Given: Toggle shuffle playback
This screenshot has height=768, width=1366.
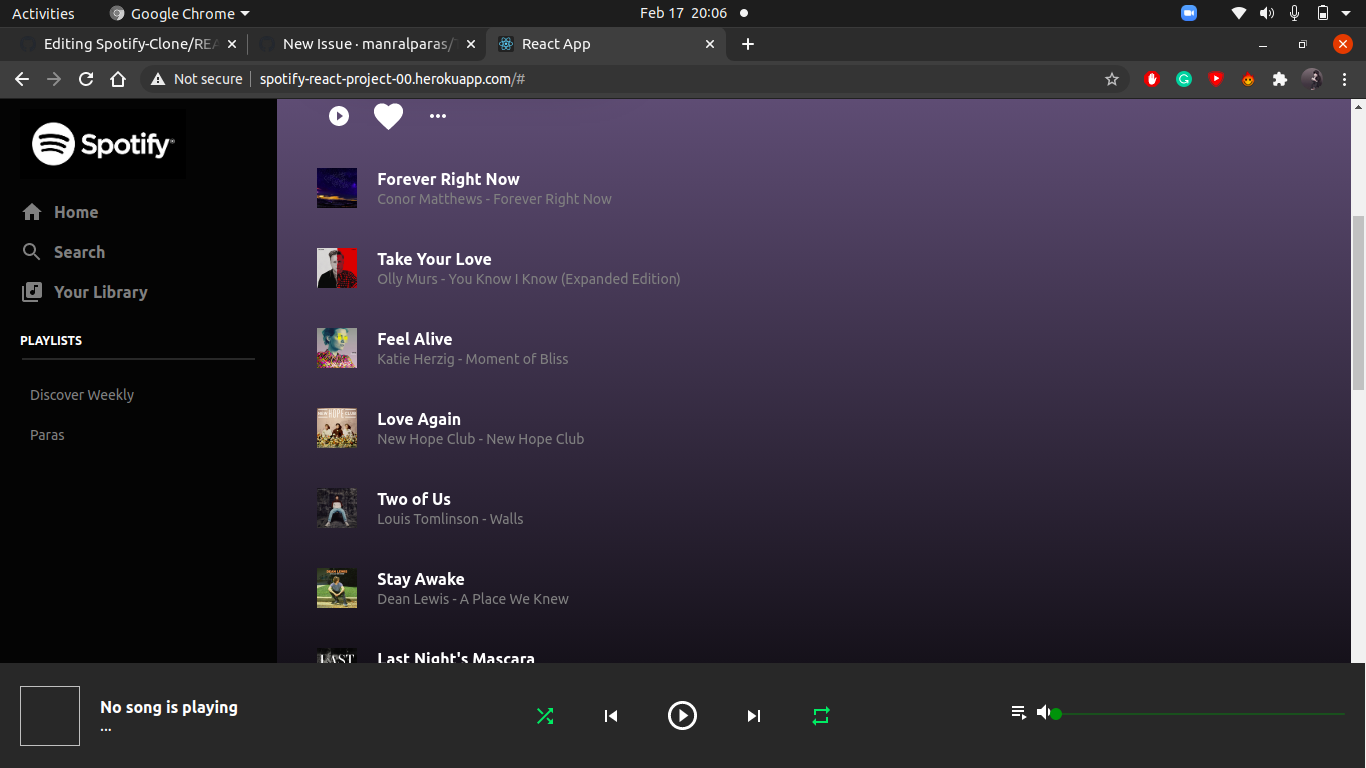Looking at the screenshot, I should (x=545, y=716).
